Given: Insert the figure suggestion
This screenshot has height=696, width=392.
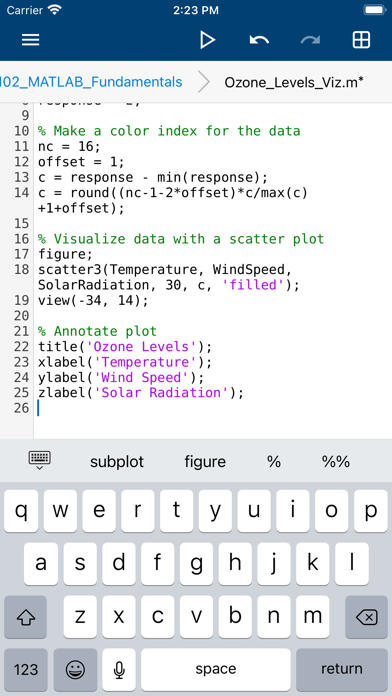Looking at the screenshot, I should click(205, 462).
